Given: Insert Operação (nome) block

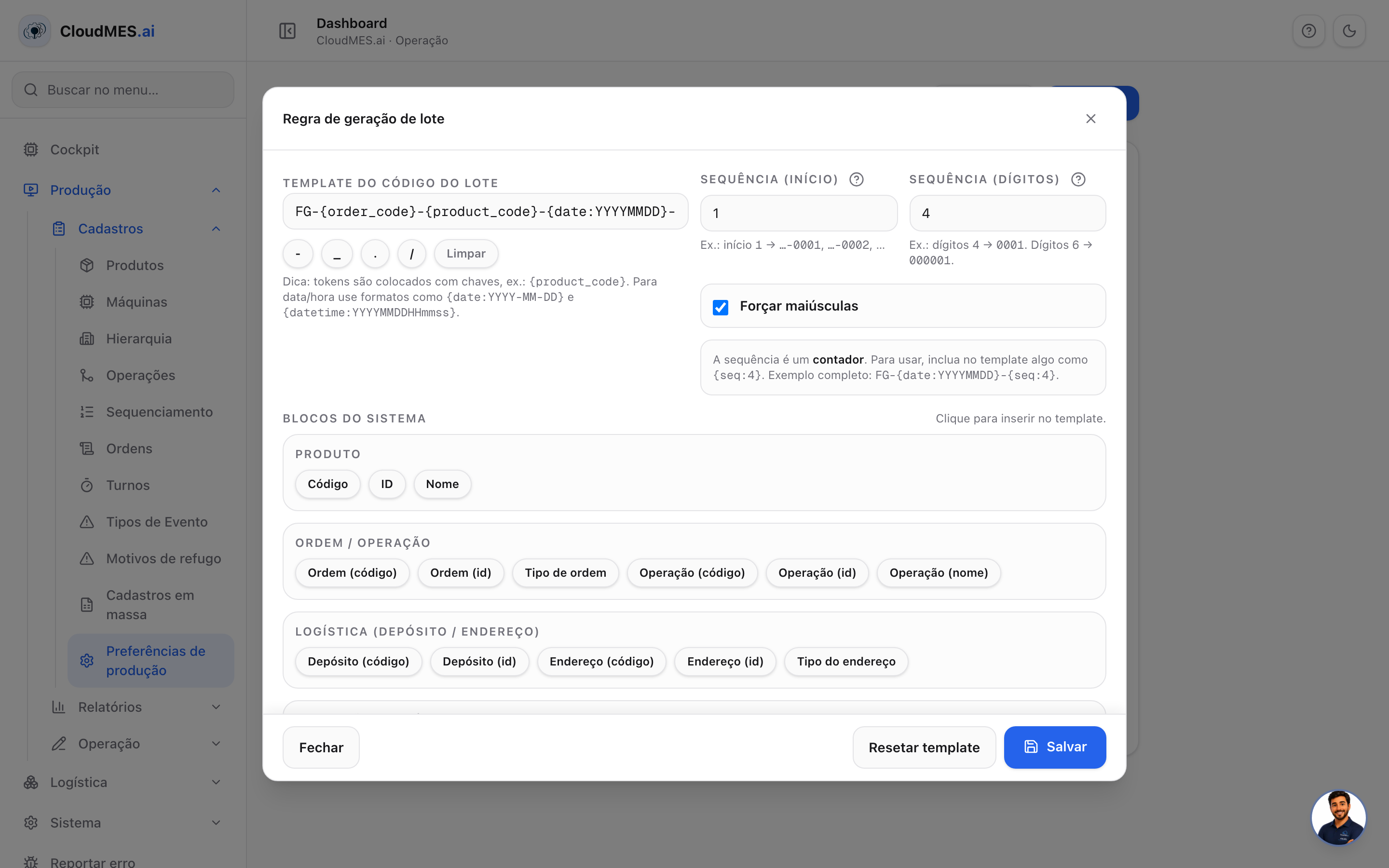Looking at the screenshot, I should [x=939, y=573].
